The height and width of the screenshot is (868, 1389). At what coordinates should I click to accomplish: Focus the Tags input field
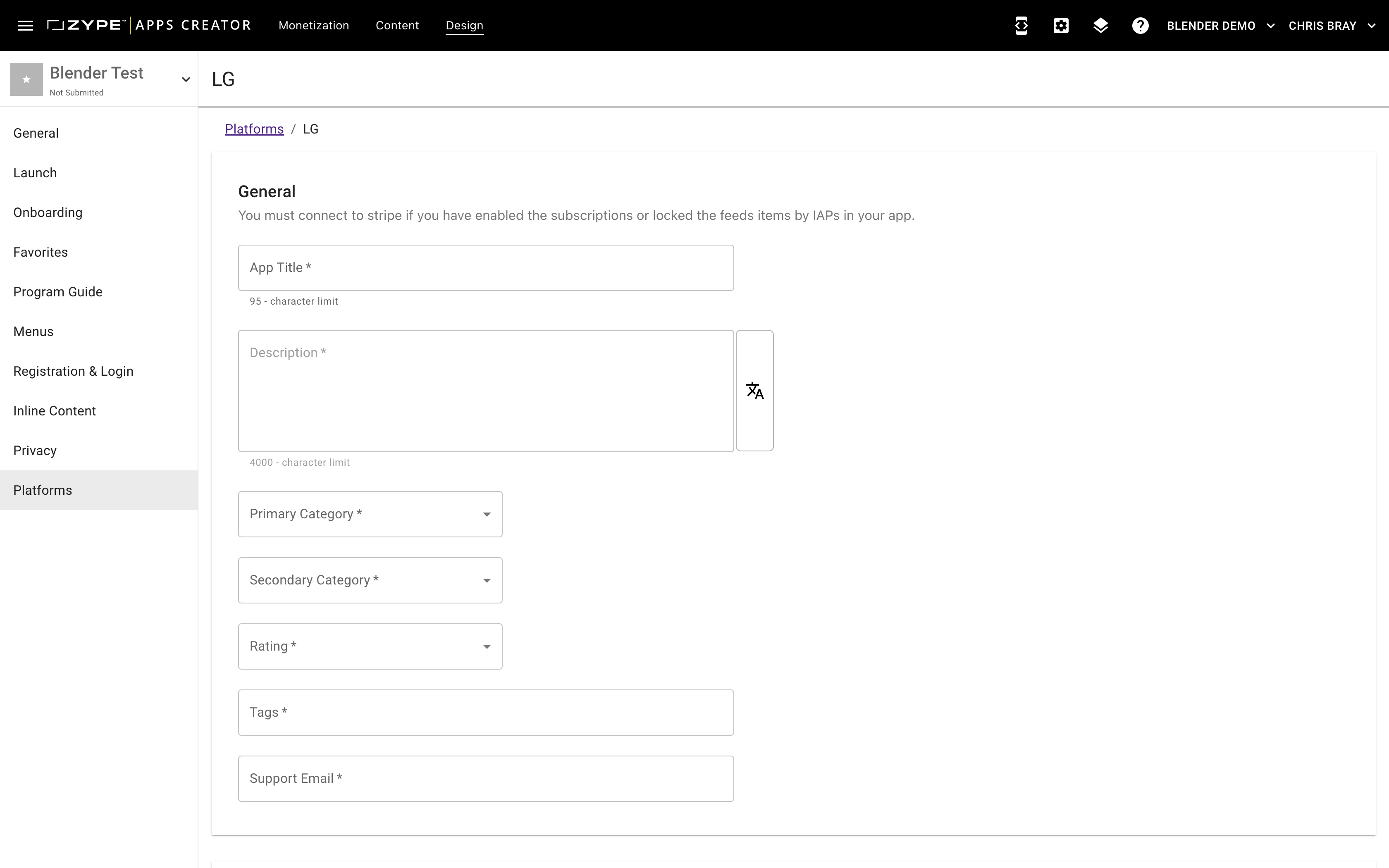[x=486, y=712]
